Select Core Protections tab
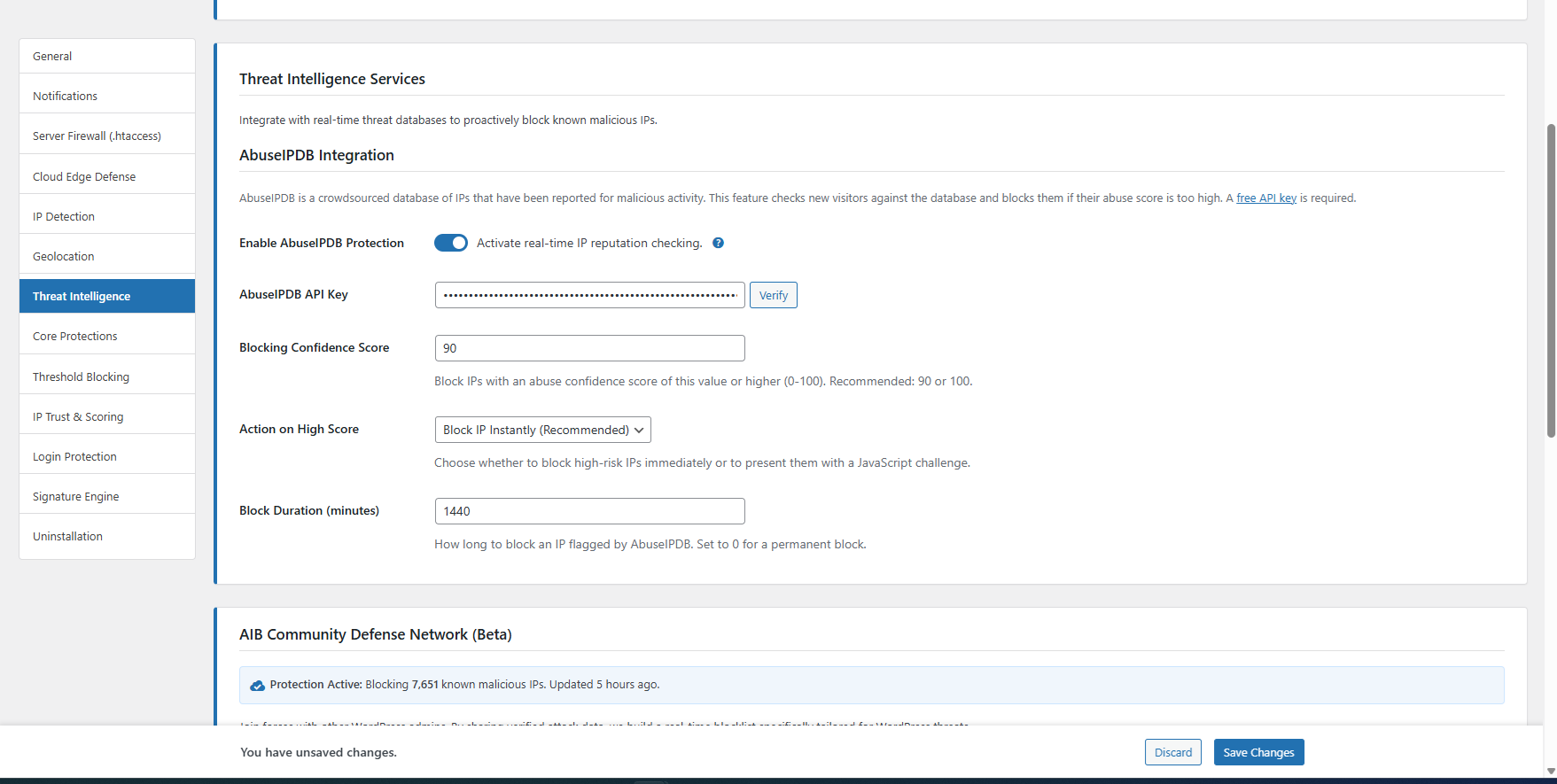Screen dimensions: 1557x784 pos(107,337)
